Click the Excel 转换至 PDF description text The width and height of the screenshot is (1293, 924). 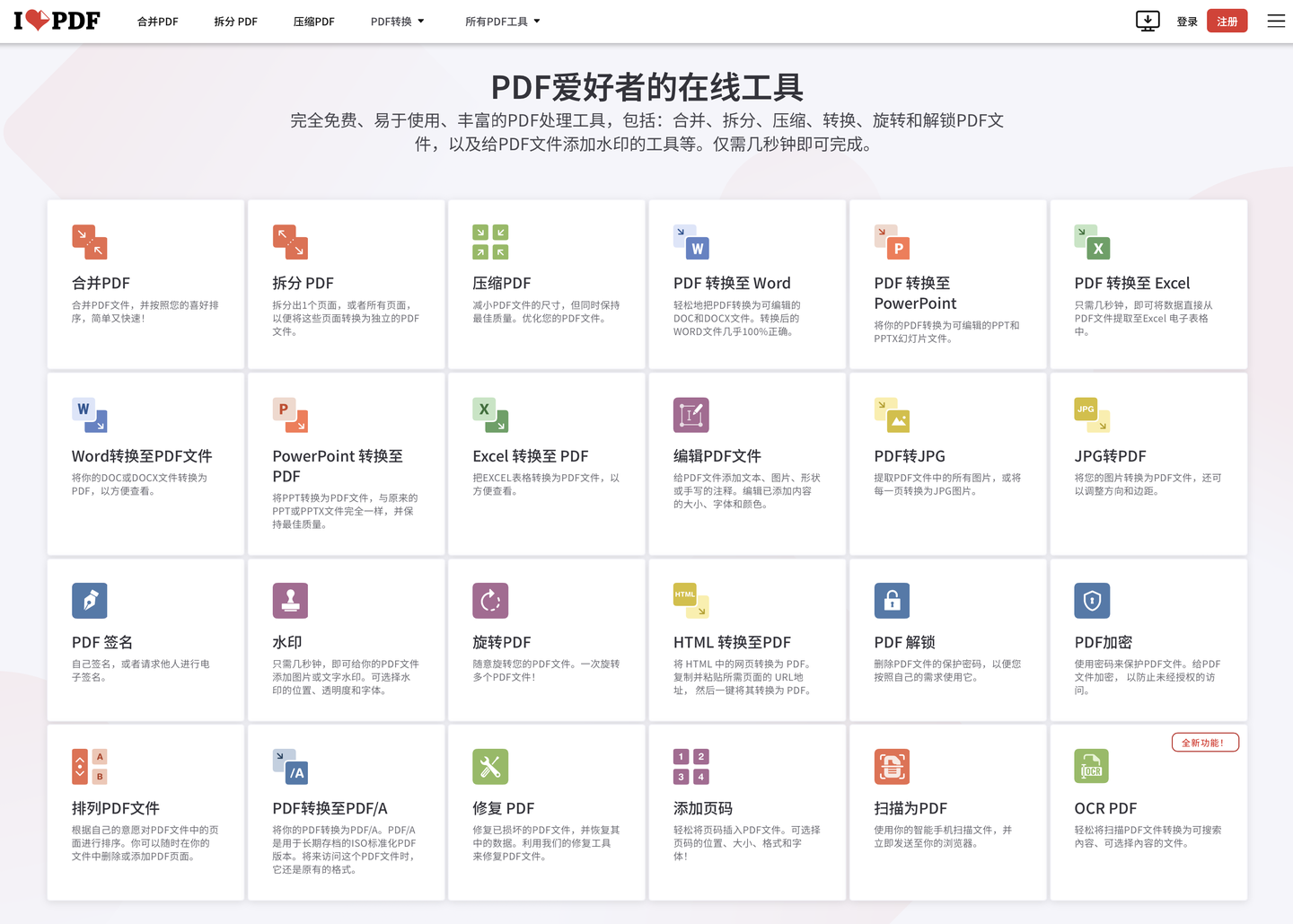click(x=546, y=484)
